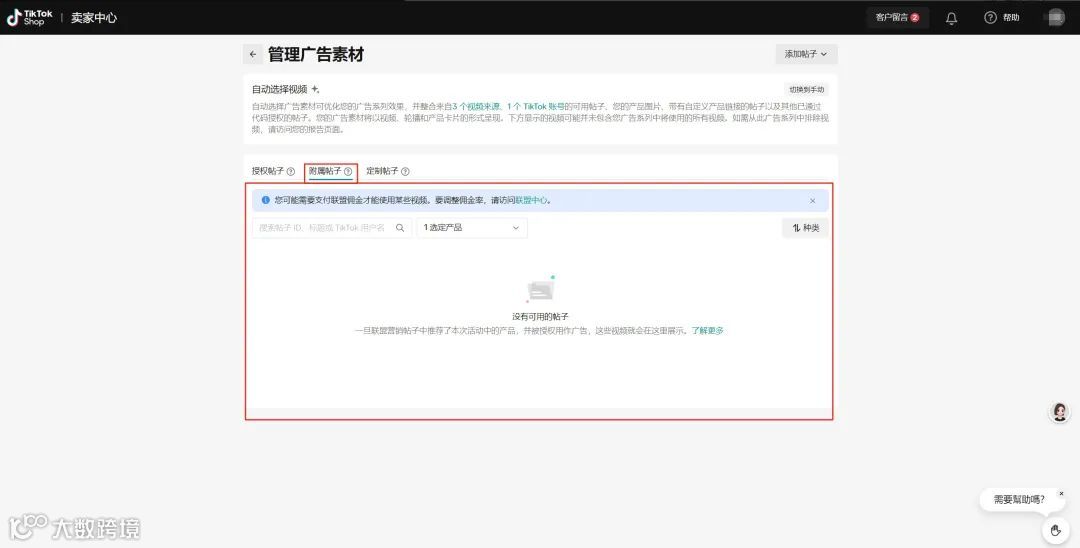This screenshot has width=1080, height=548.
Task: Click the 管理广告素材 page title
Action: (315, 54)
